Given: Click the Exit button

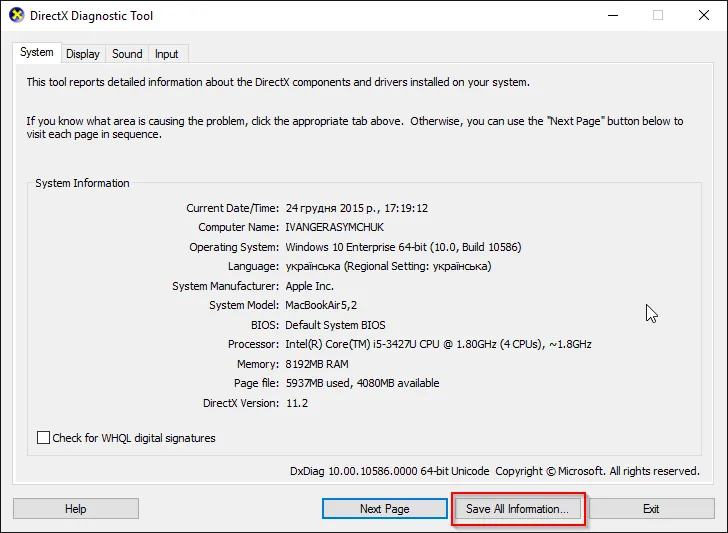Looking at the screenshot, I should (651, 509).
